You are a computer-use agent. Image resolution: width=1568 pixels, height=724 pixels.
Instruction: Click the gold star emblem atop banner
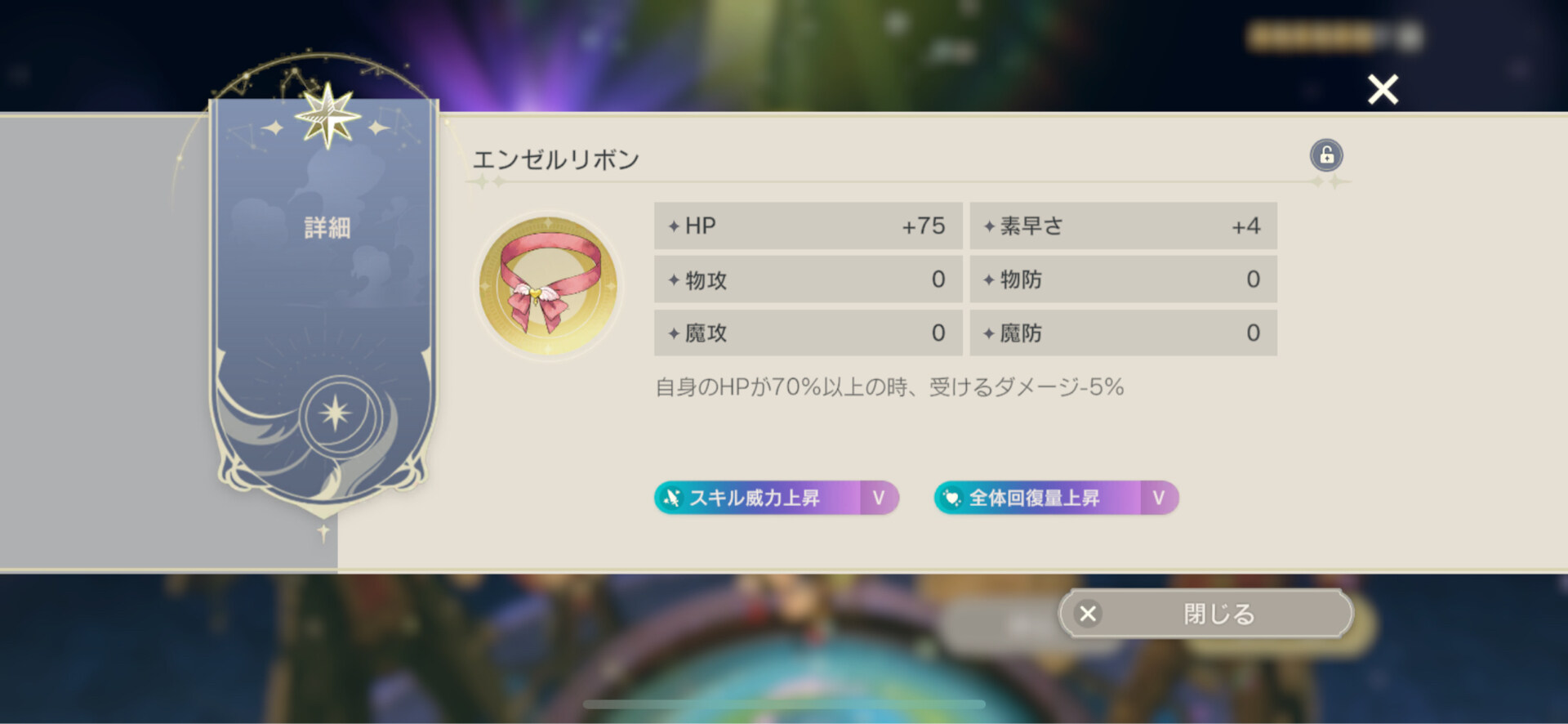(327, 115)
